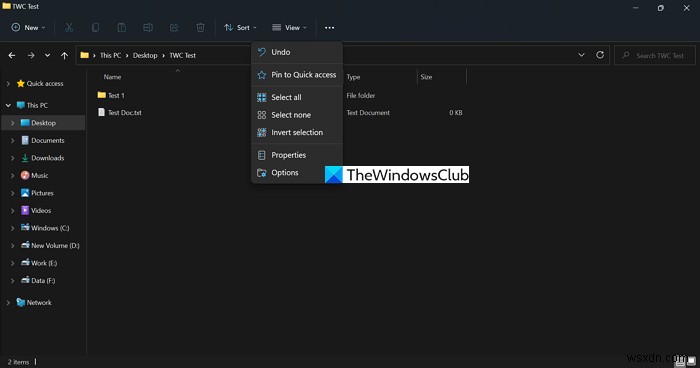The width and height of the screenshot is (700, 368).
Task: Open the See more three-dots menu
Action: (329, 28)
